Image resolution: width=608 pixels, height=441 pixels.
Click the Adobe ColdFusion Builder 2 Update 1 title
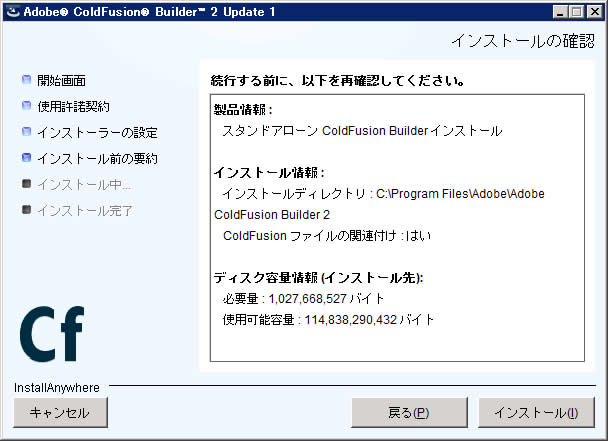pos(149,12)
